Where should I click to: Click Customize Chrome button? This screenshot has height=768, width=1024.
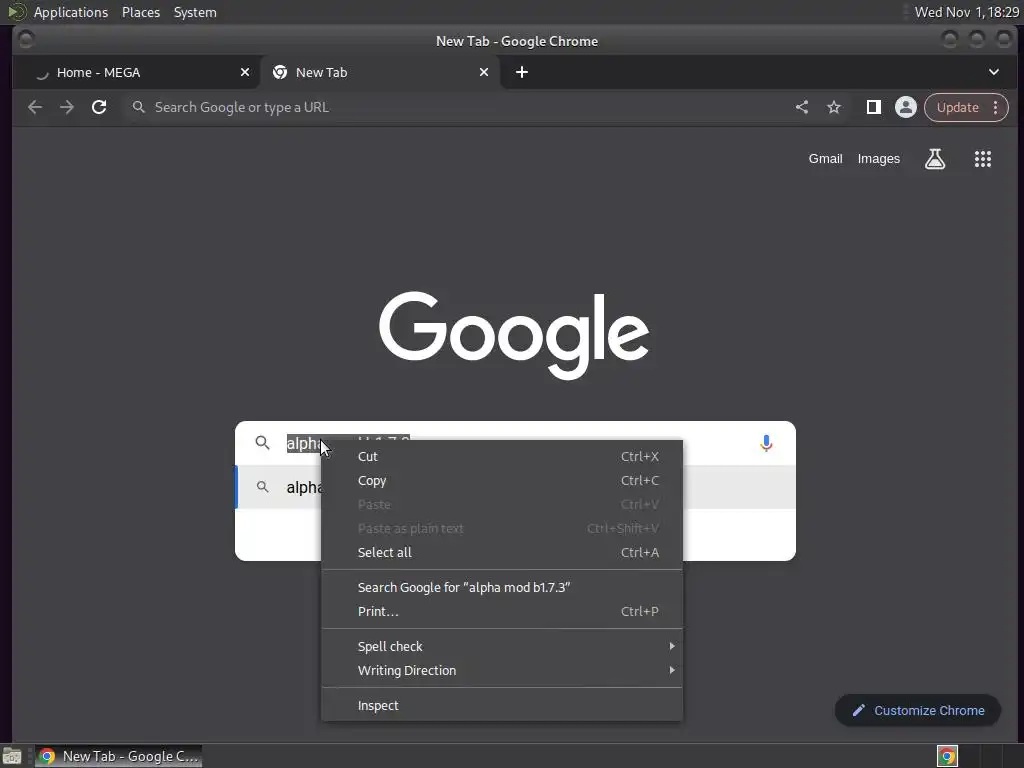point(918,711)
